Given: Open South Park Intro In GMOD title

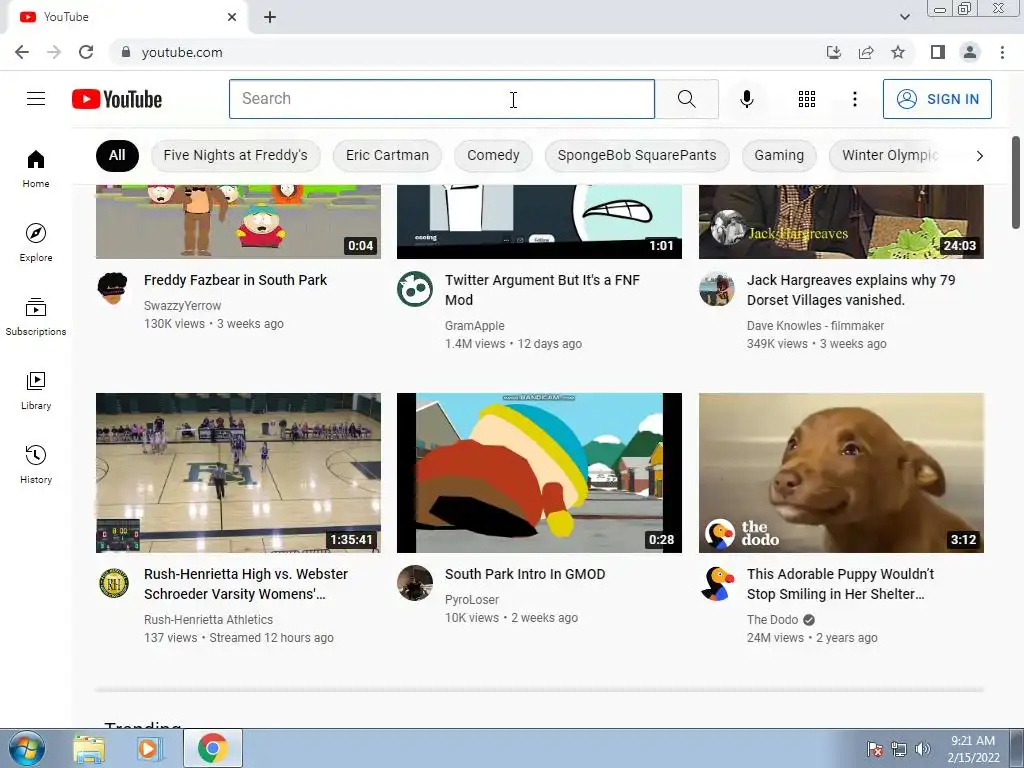Looking at the screenshot, I should [525, 574].
